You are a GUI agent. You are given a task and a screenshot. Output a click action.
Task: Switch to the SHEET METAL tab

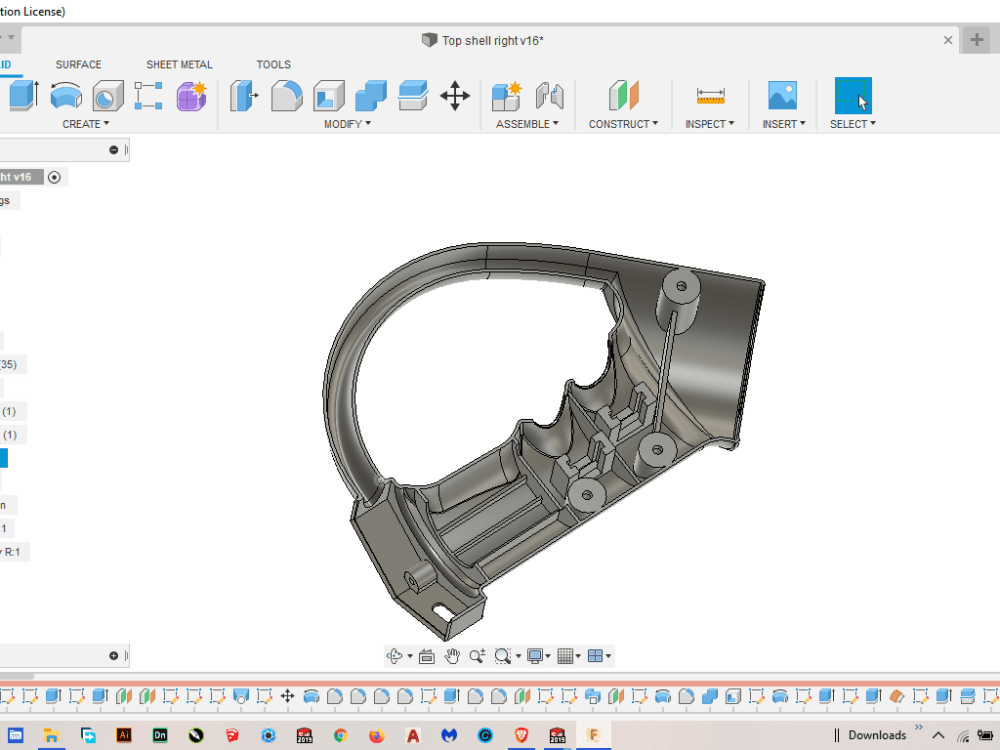click(x=179, y=64)
